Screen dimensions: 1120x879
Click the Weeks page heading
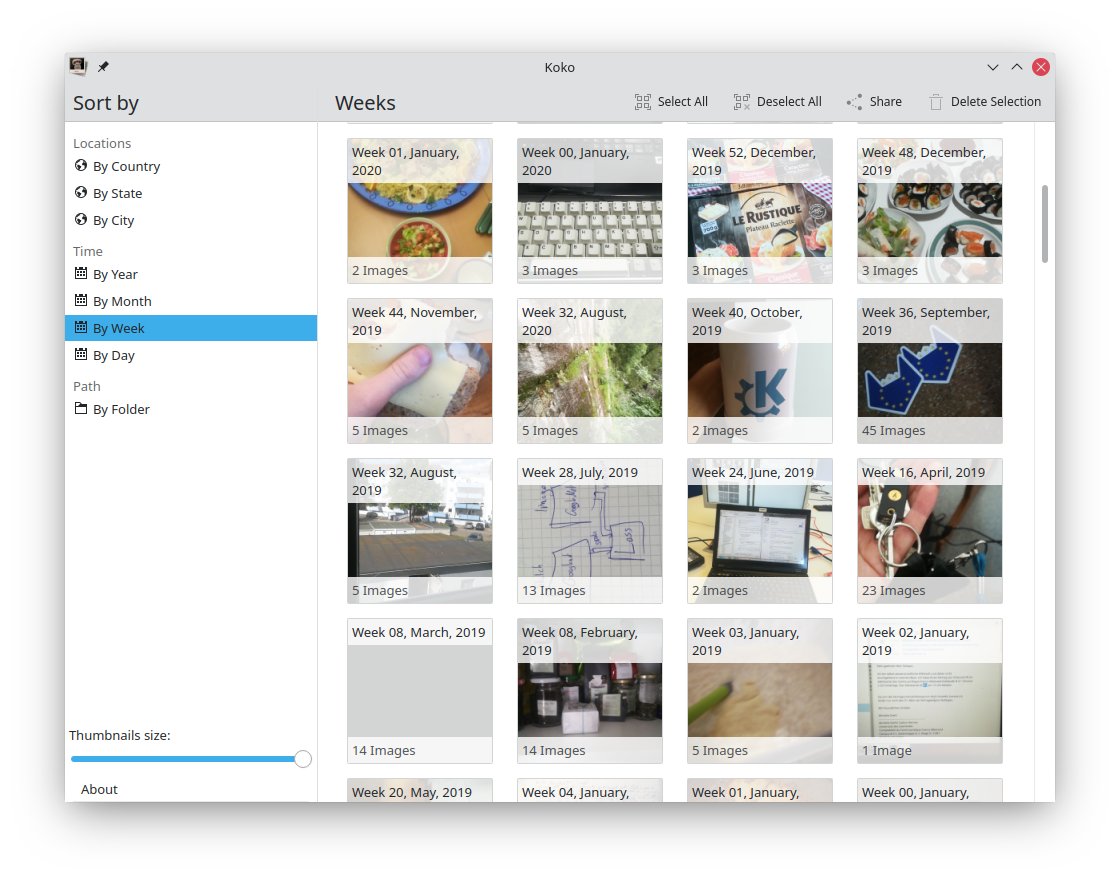click(365, 103)
